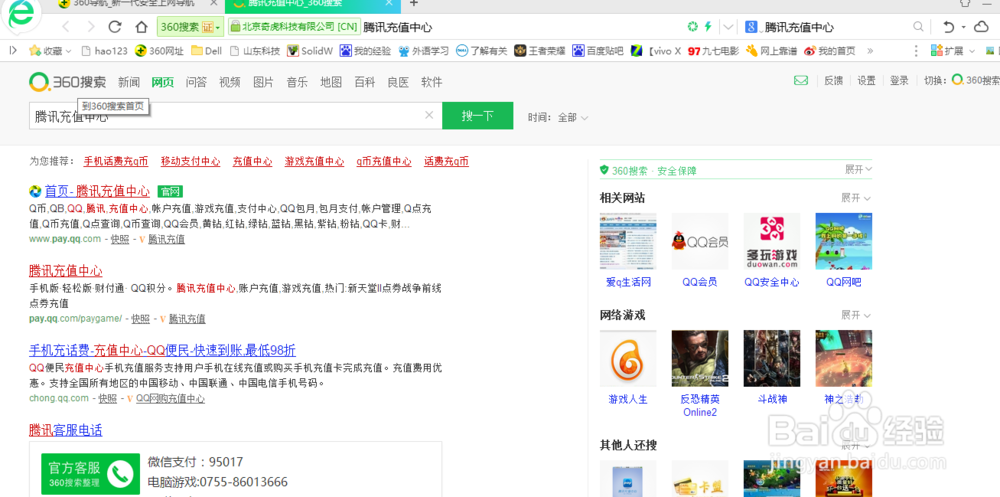This screenshot has height=497, width=1000.
Task: Open 网上靠谱 bookmark
Action: tap(771, 50)
